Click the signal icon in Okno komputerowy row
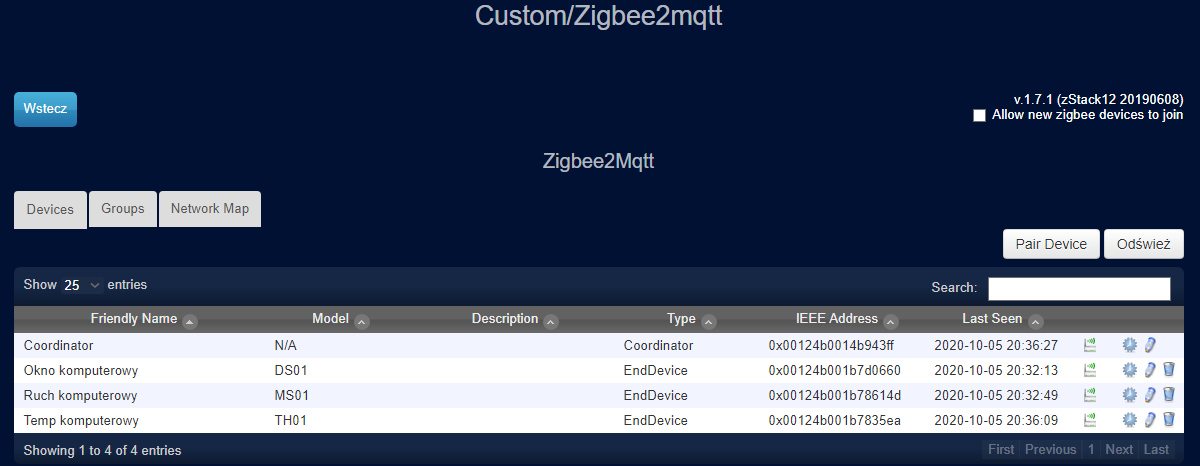The height and width of the screenshot is (466, 1200). (x=1090, y=370)
